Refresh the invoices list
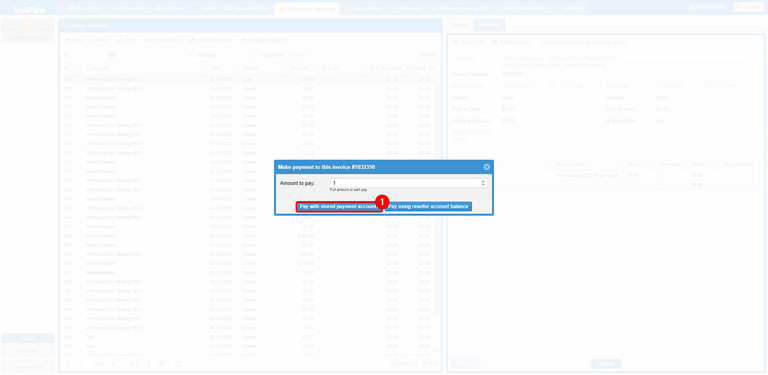 pos(178,363)
